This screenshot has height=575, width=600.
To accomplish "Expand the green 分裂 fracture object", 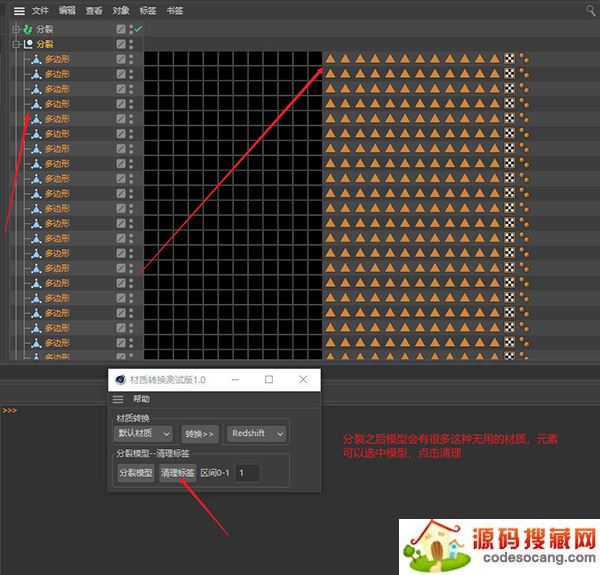I will click(16, 29).
